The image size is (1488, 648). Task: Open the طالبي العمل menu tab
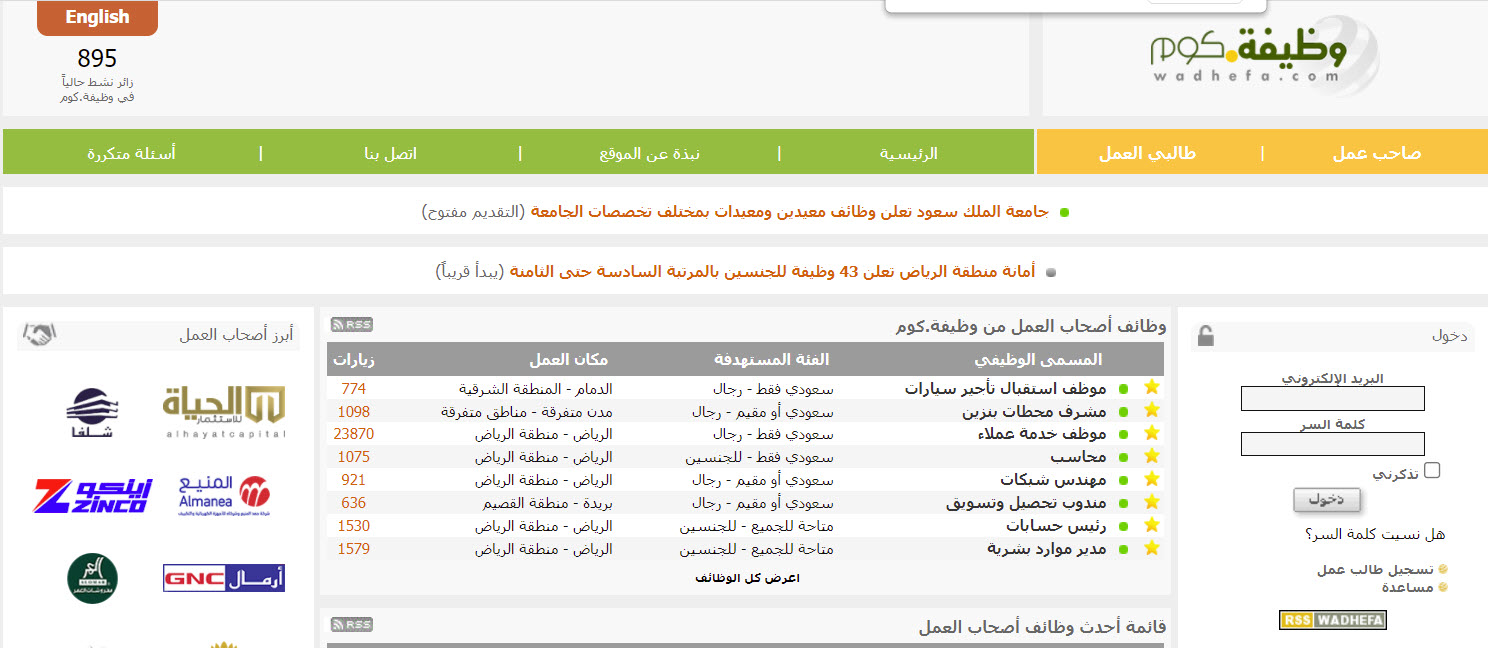click(1147, 153)
